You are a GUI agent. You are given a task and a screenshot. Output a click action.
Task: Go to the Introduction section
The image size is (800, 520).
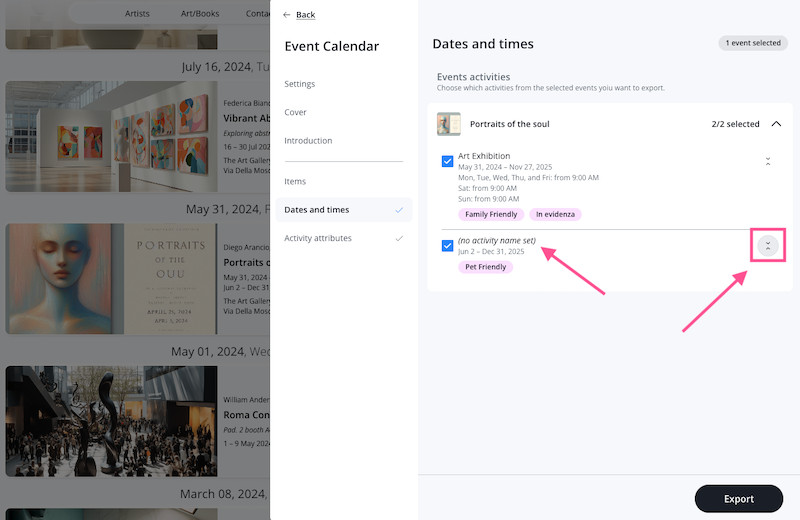click(308, 141)
